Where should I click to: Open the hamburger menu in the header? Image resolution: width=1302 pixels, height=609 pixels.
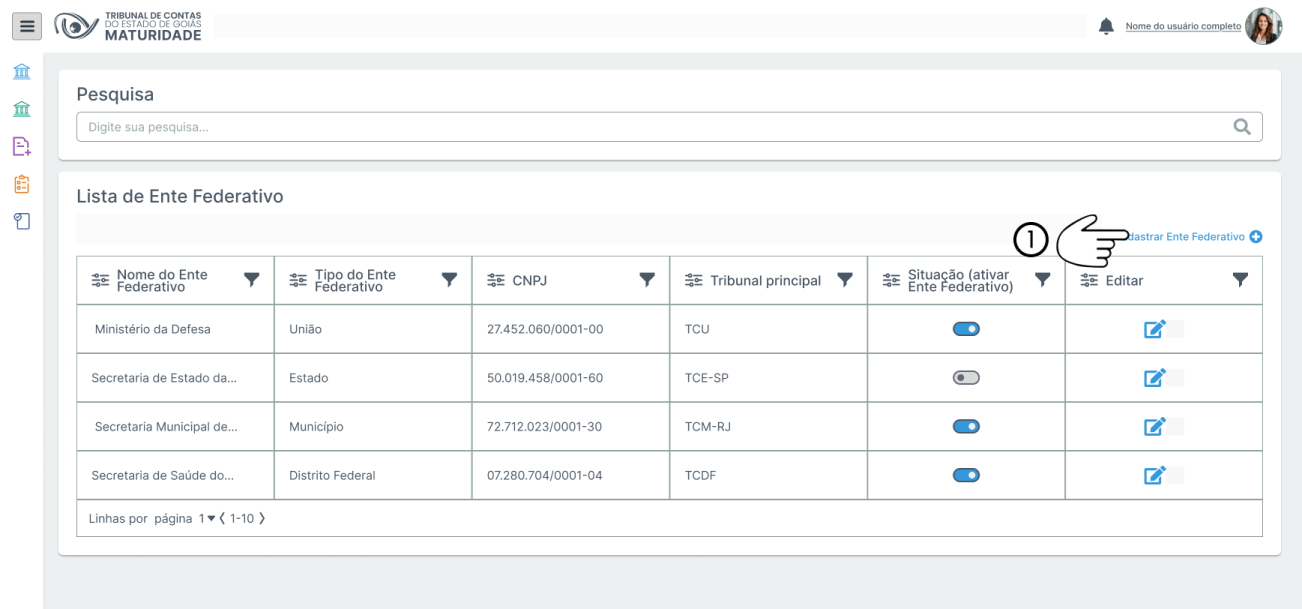pyautogui.click(x=27, y=27)
